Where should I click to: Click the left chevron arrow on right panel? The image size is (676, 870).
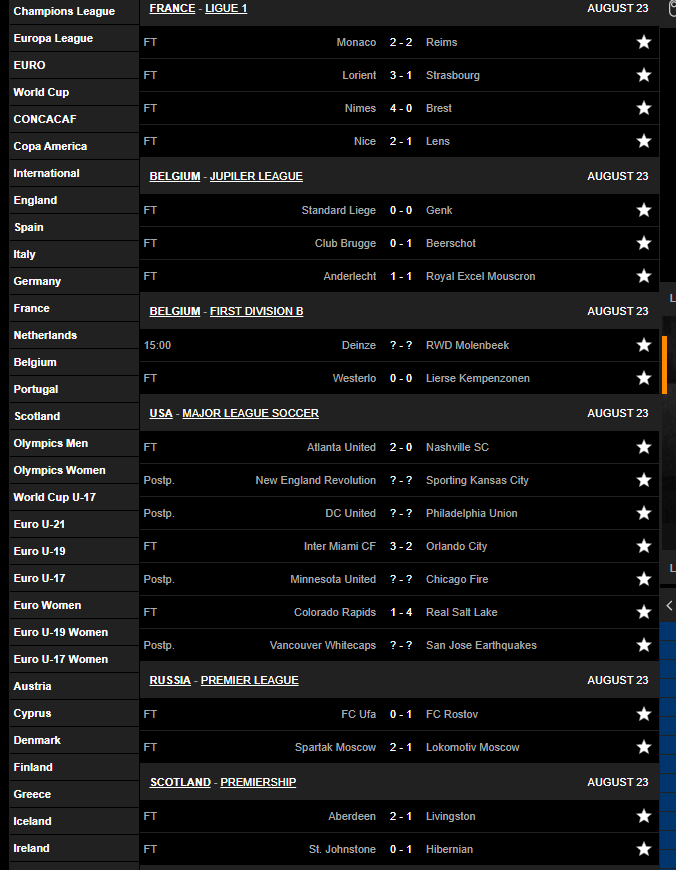[x=669, y=605]
